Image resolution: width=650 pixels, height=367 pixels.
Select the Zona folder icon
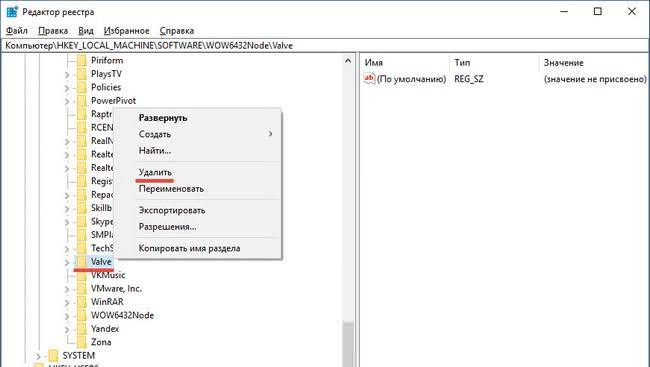click(x=82, y=342)
